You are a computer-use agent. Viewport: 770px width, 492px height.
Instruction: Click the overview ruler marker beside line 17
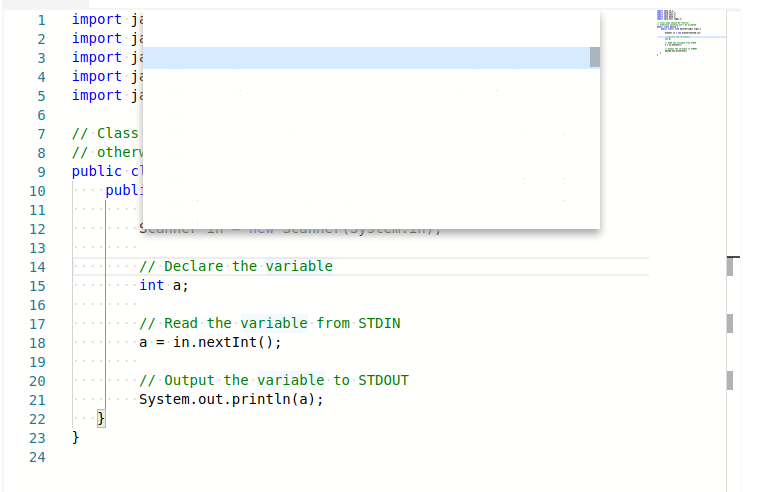pos(730,324)
